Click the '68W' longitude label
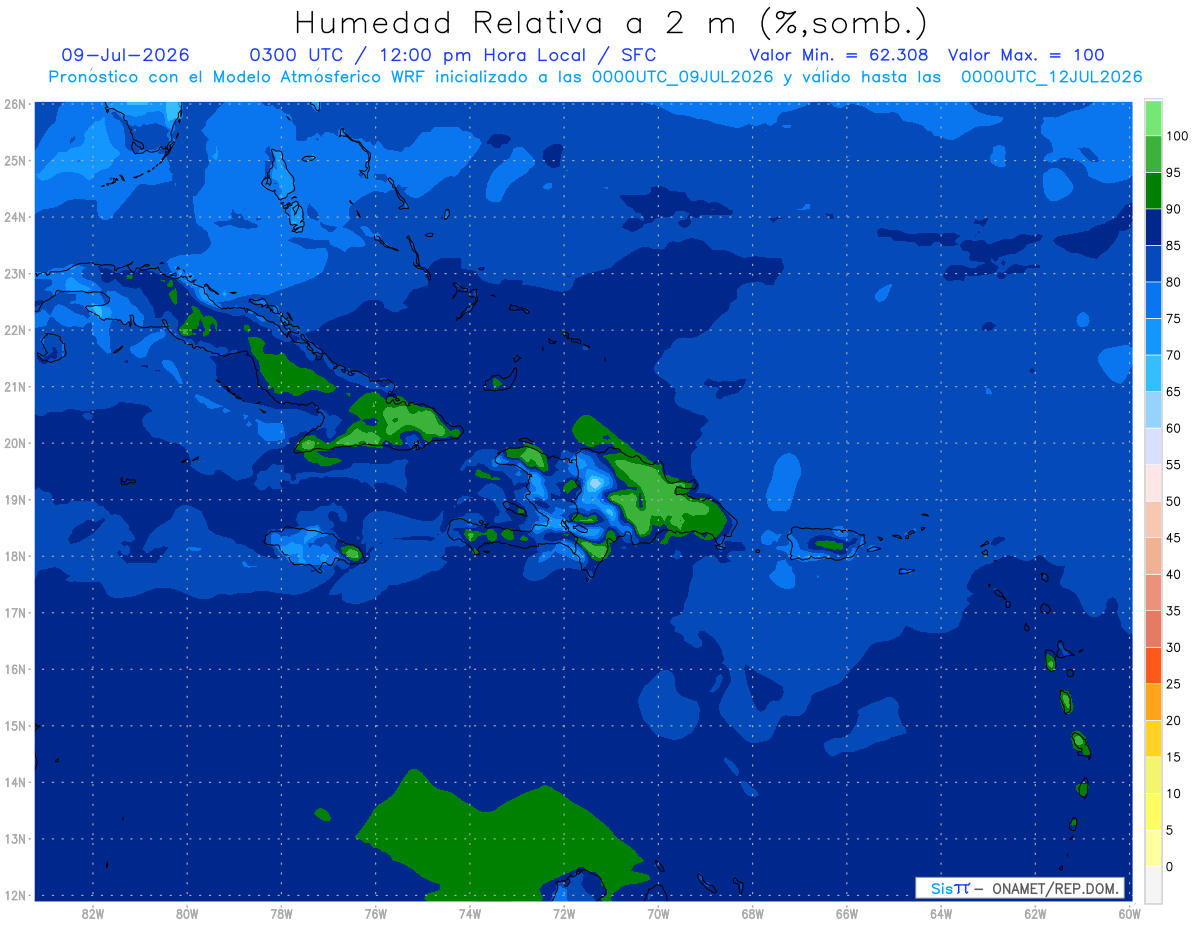The width and height of the screenshot is (1200, 927). (752, 913)
